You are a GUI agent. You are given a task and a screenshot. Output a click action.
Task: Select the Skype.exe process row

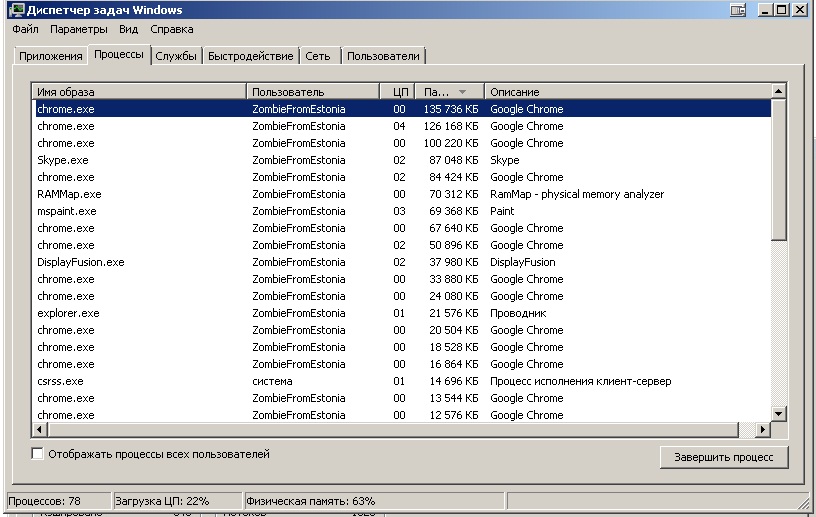[401, 160]
